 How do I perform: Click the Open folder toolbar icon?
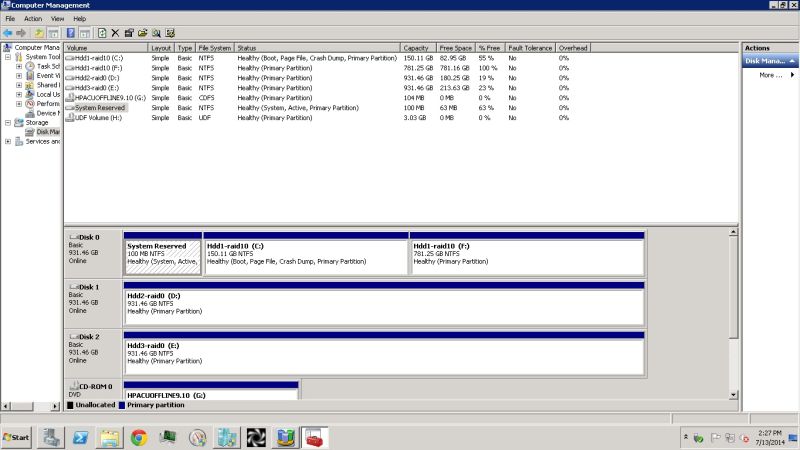142,33
